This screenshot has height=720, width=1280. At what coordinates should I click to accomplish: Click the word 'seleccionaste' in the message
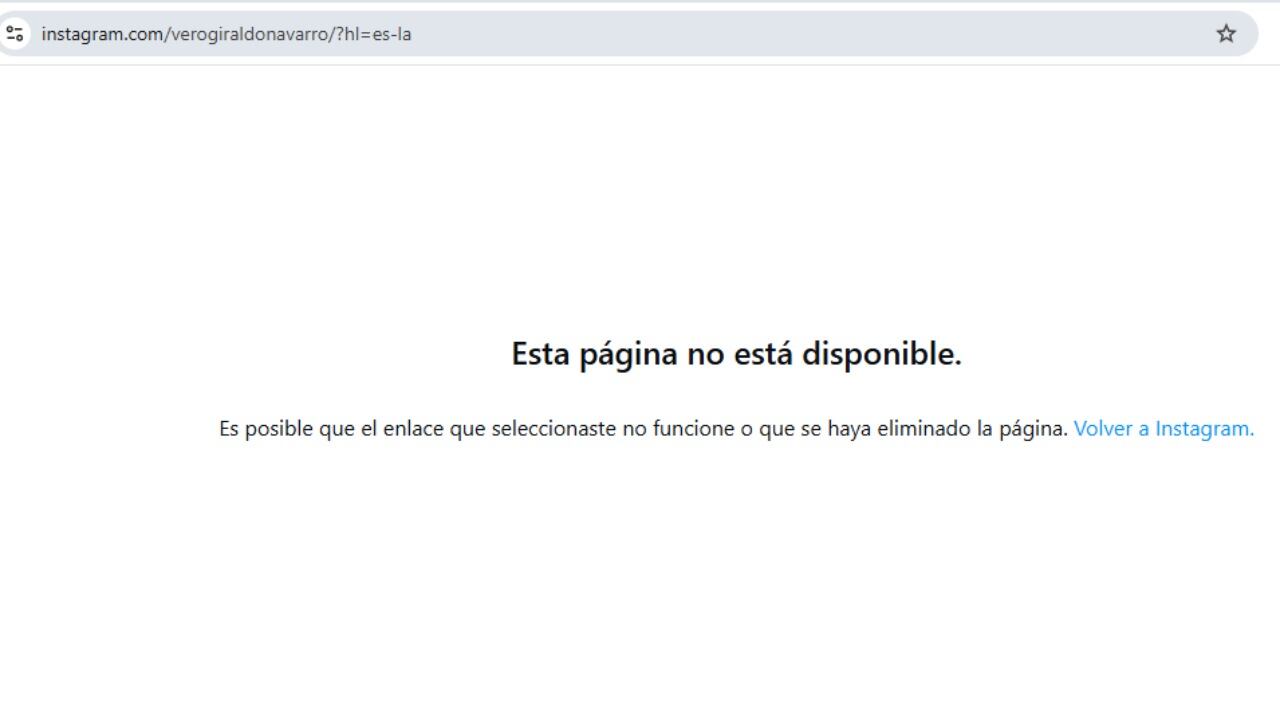[553, 429]
